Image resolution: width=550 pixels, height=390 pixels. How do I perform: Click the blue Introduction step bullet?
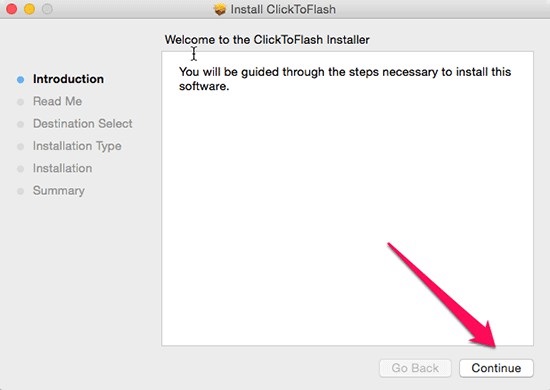20,80
